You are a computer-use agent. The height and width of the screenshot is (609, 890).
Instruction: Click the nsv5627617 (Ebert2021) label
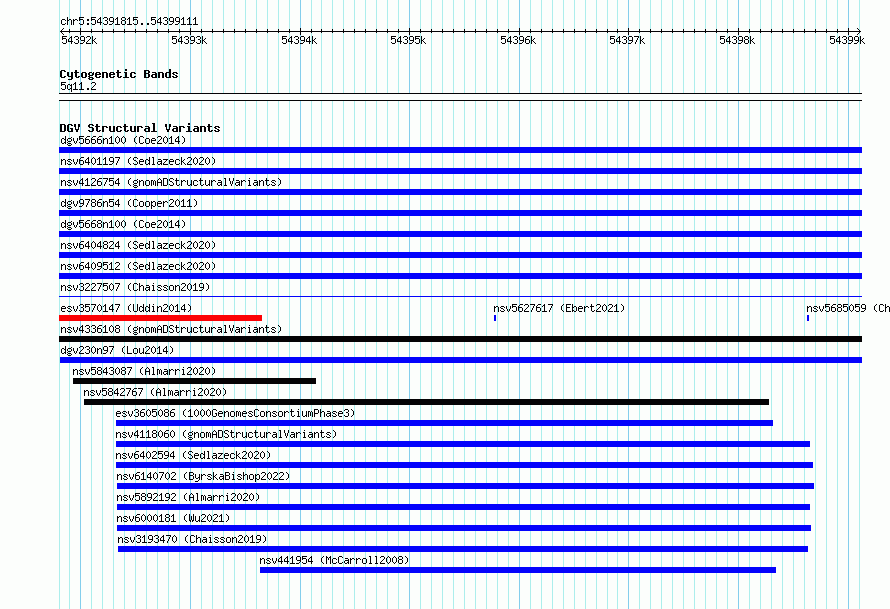tap(559, 308)
